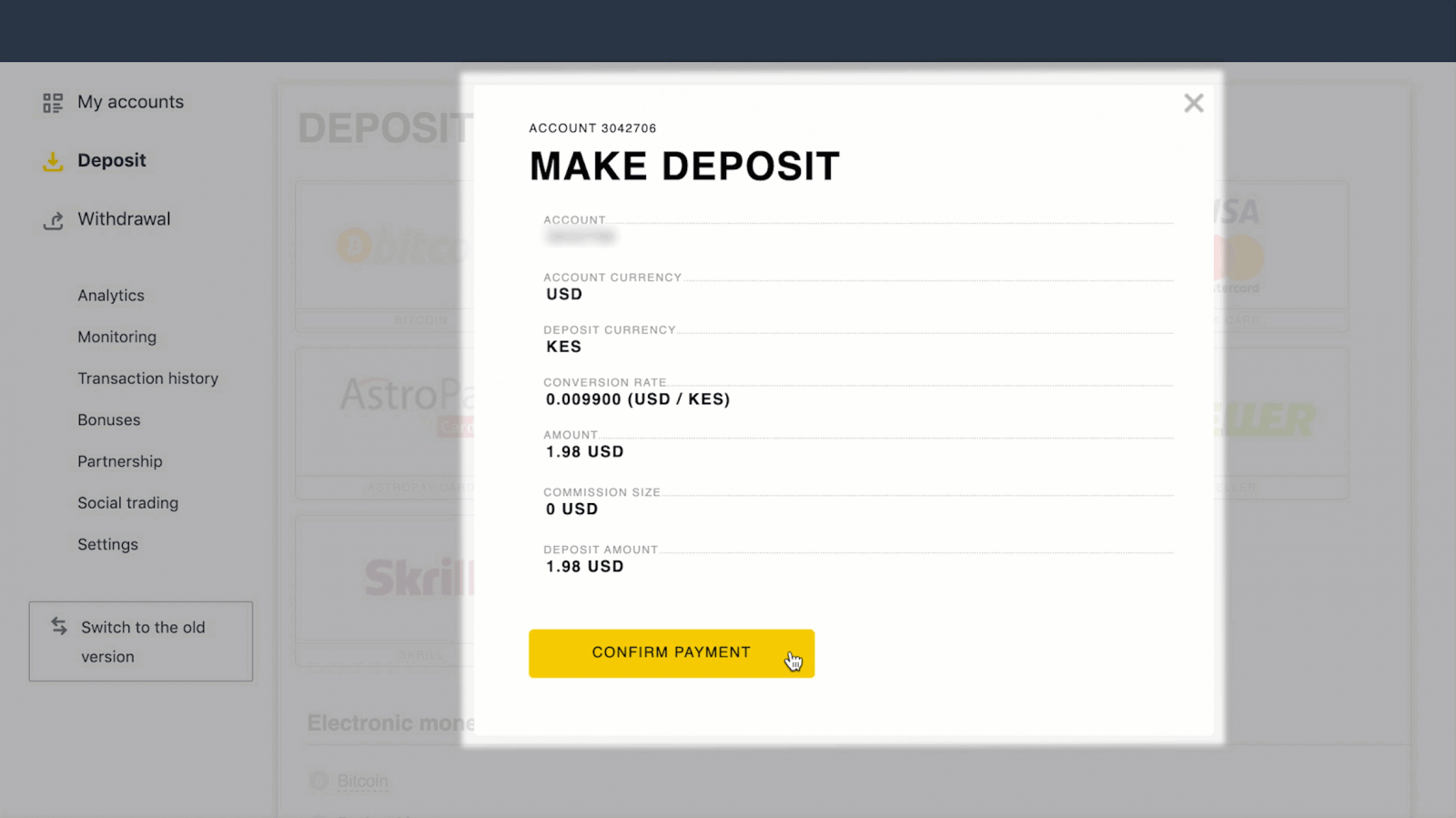Open Partnership page

120,461
